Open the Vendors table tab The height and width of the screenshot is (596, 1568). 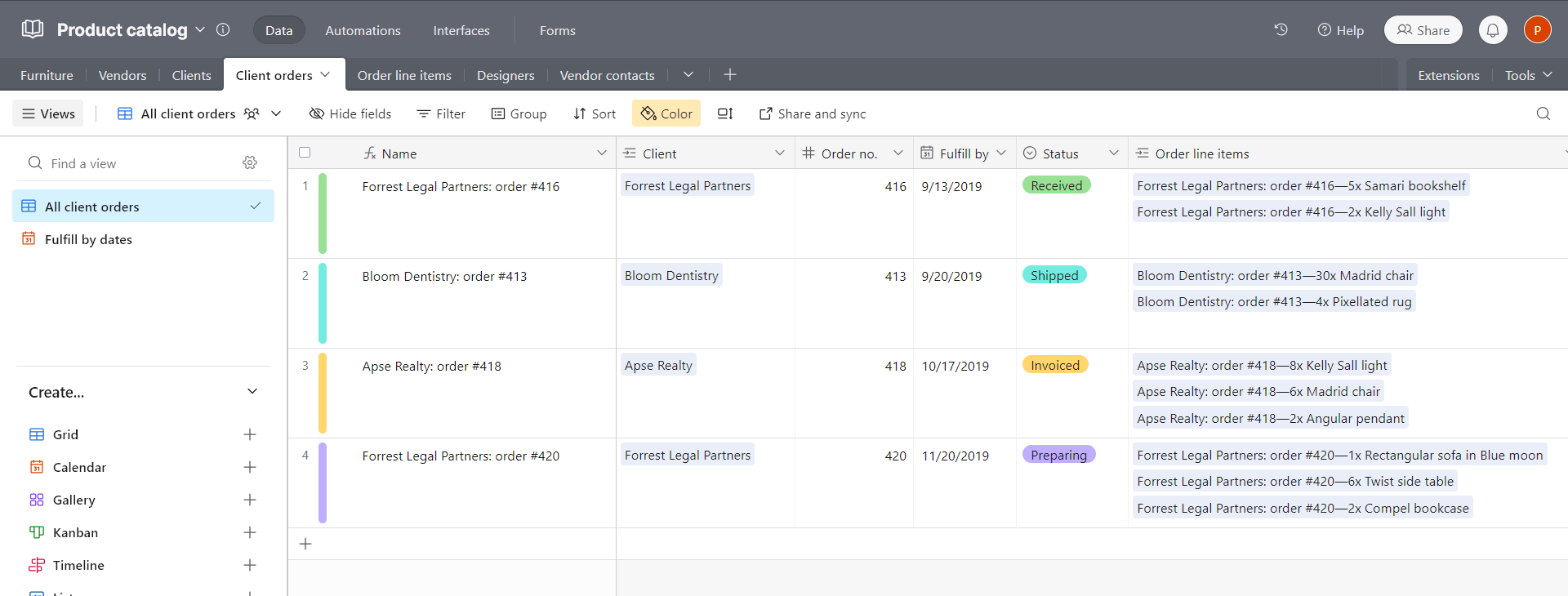[x=122, y=75]
